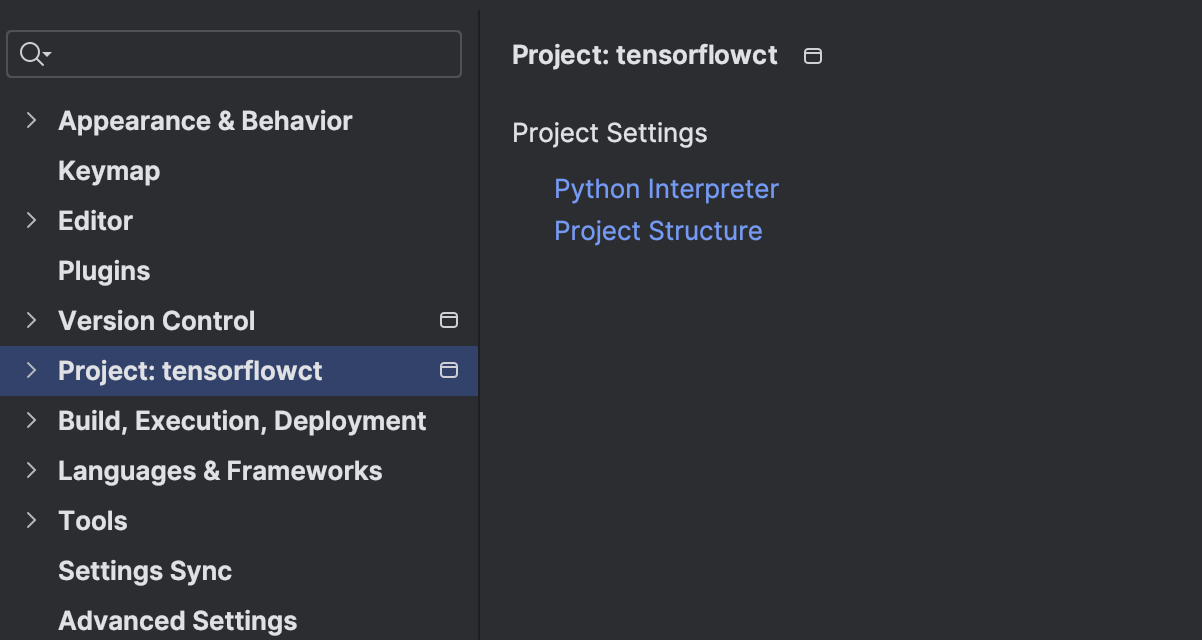Viewport: 1202px width, 640px height.
Task: Focus the settings search field
Action: [250, 54]
